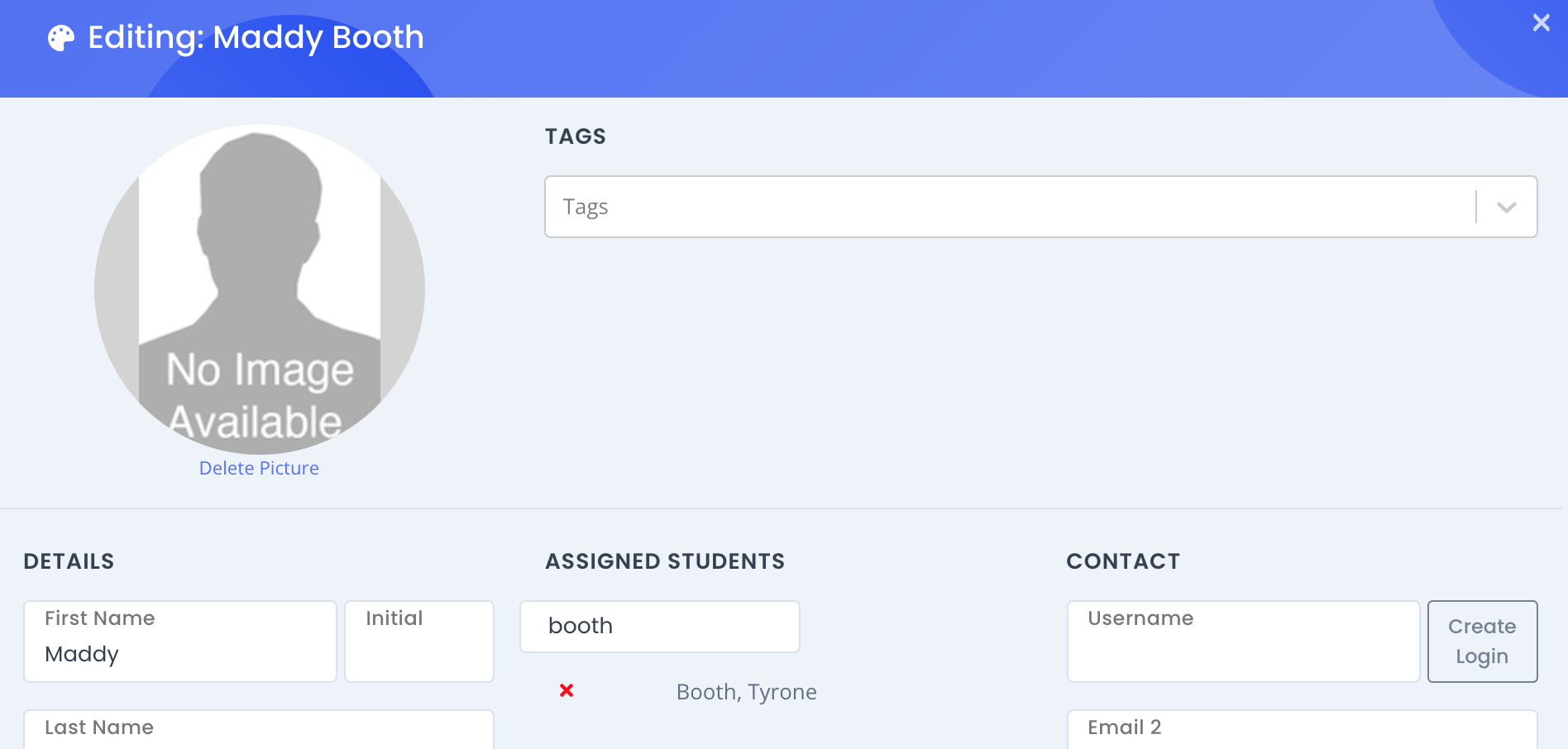Click the ASSIGNED STUDENTS heading
This screenshot has height=749, width=1568.
[x=665, y=561]
